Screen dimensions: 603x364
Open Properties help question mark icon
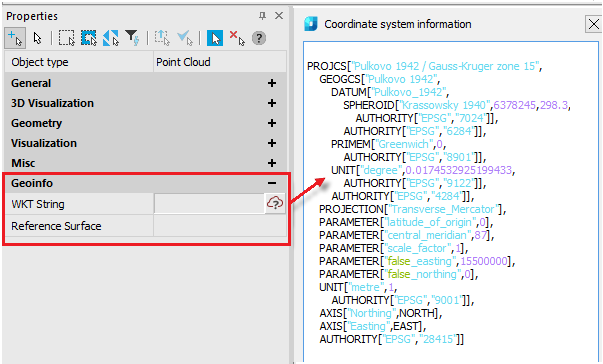(x=259, y=38)
